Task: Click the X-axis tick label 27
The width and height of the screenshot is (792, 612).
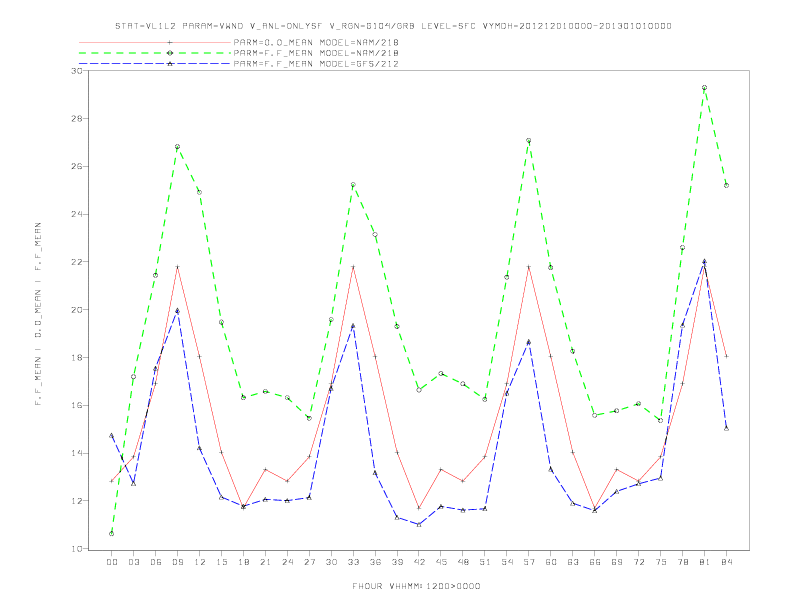Action: click(309, 562)
